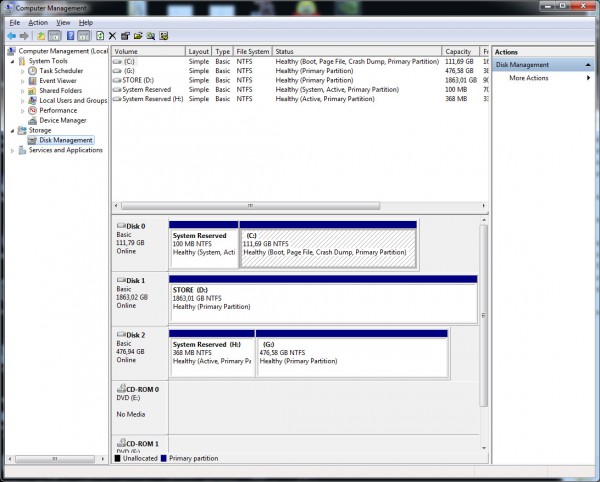Image resolution: width=600 pixels, height=482 pixels.
Task: Click the Performance icon in the tree
Action: click(33, 111)
